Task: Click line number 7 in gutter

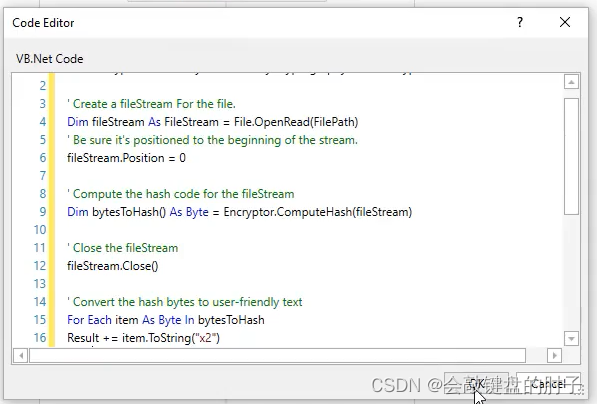Action: (x=43, y=176)
